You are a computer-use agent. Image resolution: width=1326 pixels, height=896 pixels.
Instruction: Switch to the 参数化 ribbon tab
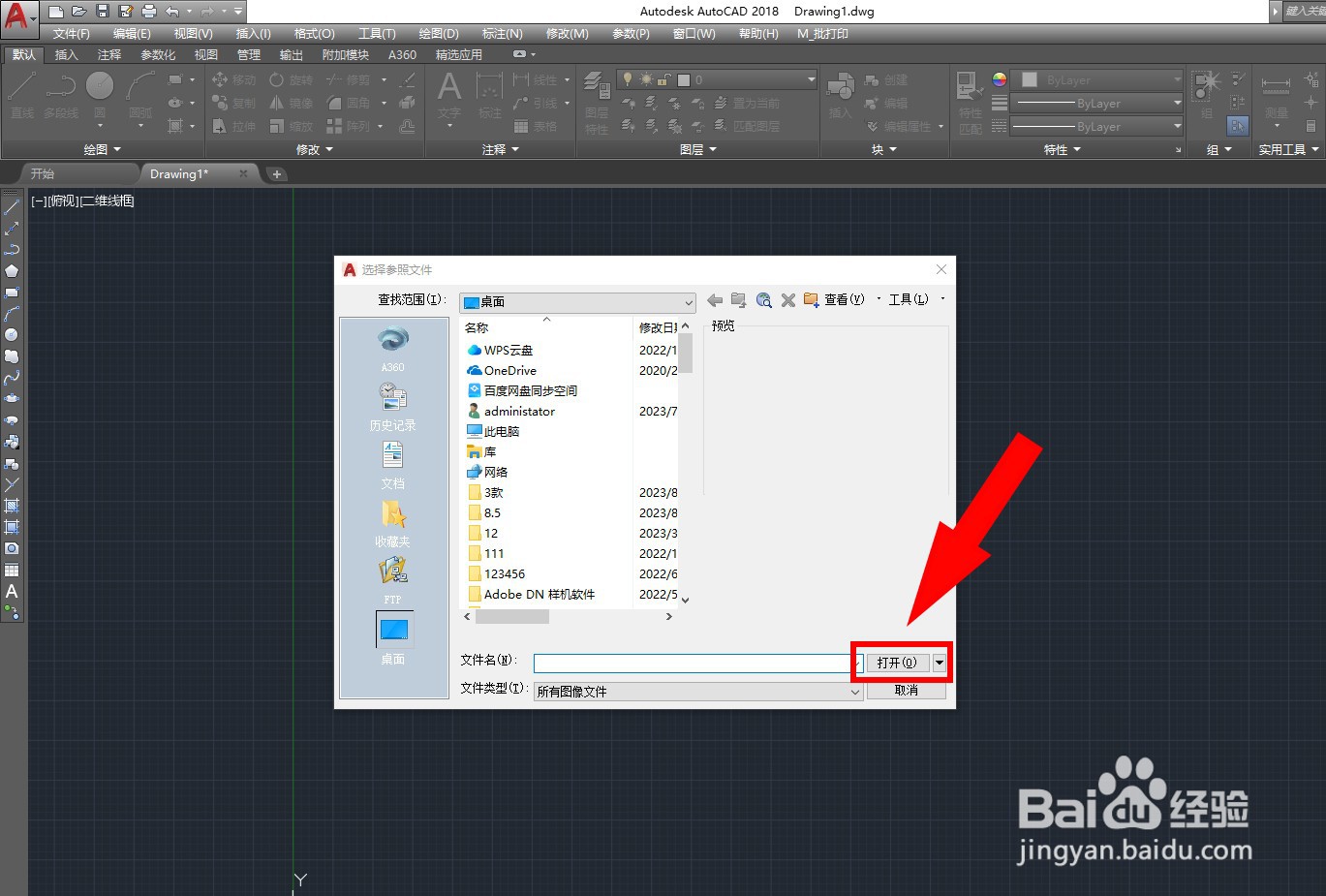pyautogui.click(x=158, y=55)
